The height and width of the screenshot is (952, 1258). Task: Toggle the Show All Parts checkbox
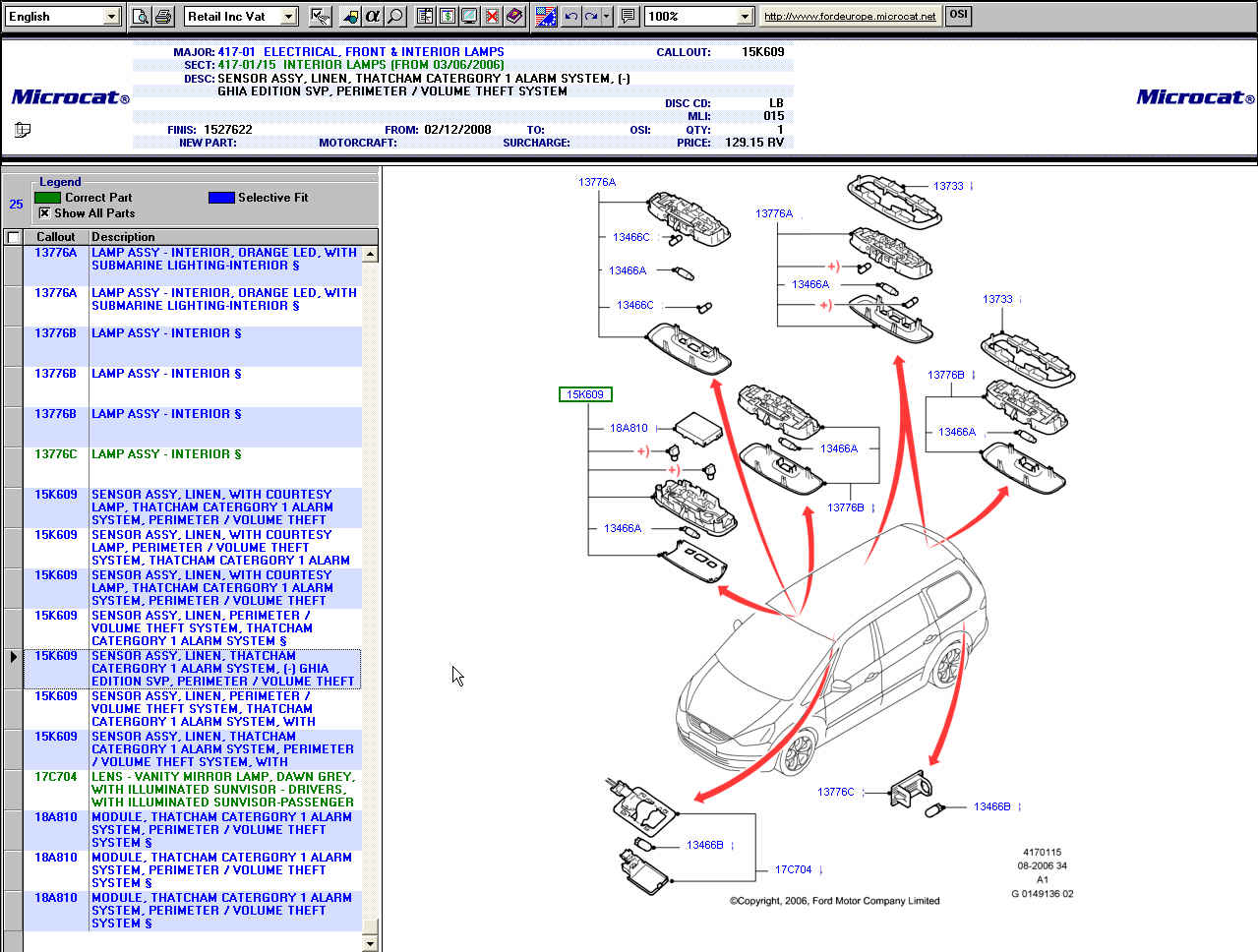(x=44, y=213)
